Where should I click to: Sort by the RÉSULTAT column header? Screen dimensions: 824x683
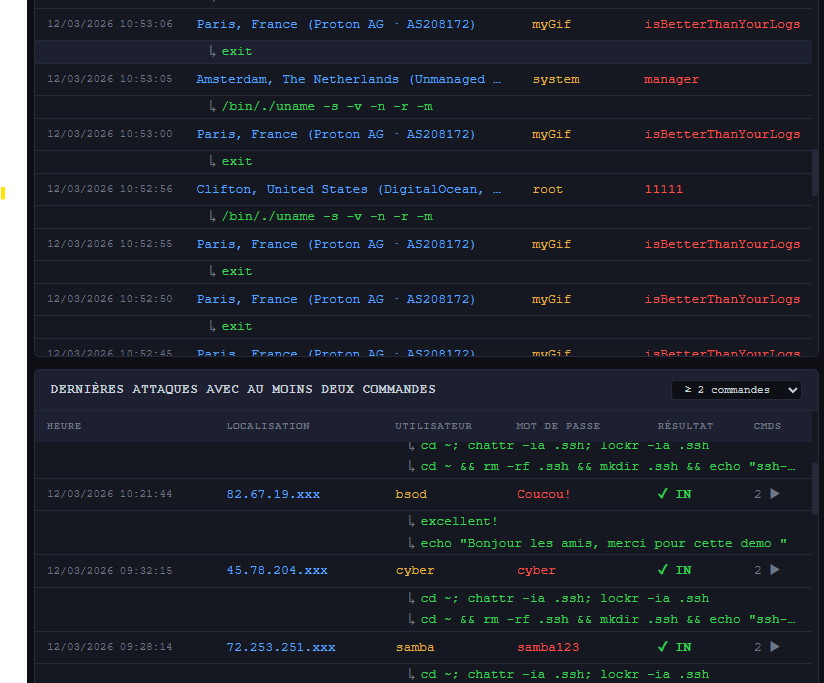685,426
